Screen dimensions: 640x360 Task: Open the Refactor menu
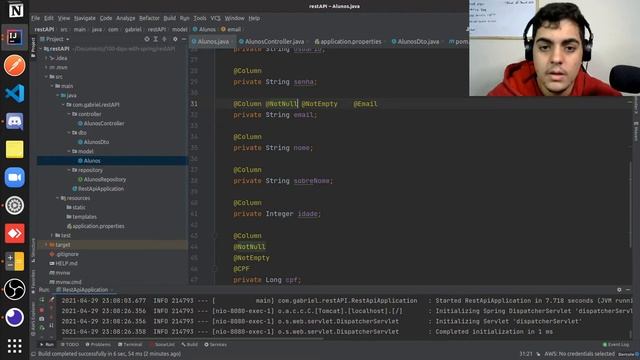149,18
